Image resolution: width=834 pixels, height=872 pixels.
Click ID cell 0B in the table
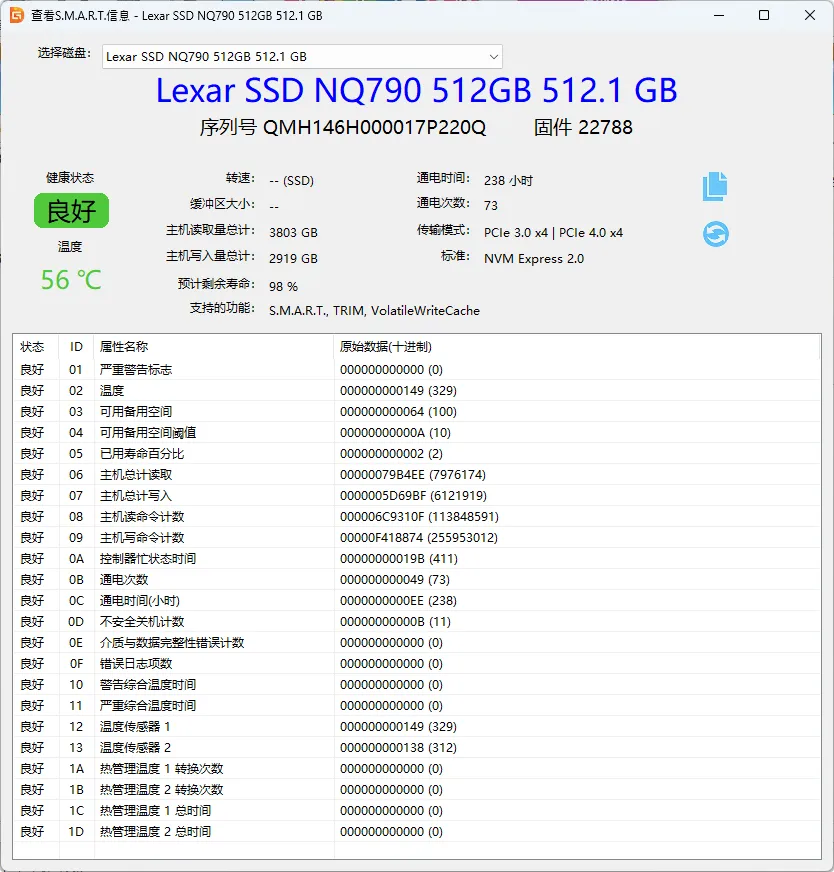click(76, 579)
